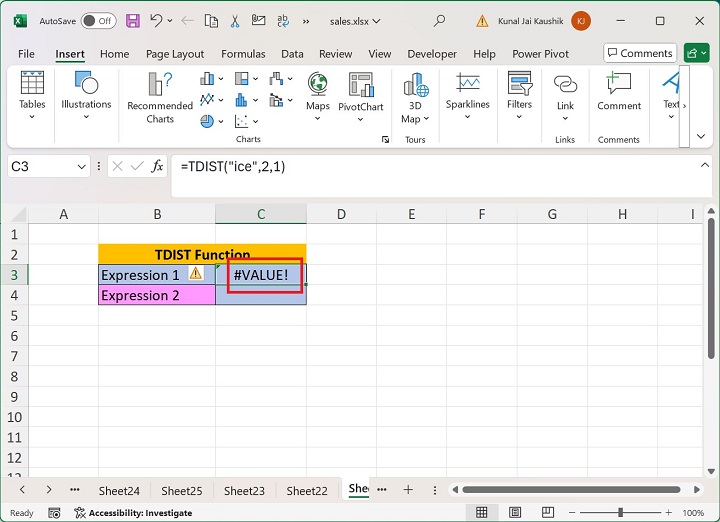Click in the formula bar text
Screen dimensions: 720x522
[x=233, y=166]
